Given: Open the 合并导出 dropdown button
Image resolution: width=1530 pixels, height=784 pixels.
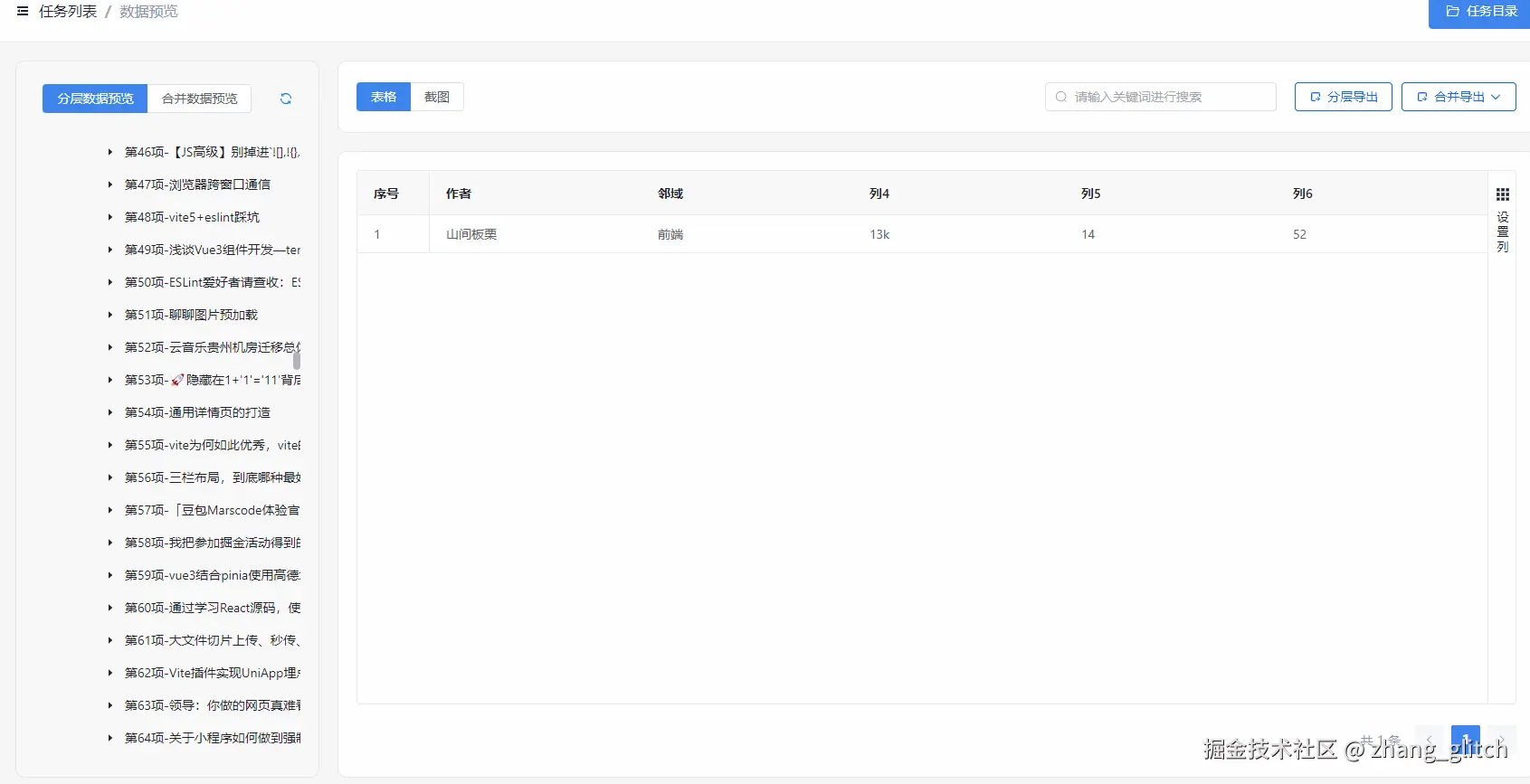Looking at the screenshot, I should click(x=1459, y=97).
